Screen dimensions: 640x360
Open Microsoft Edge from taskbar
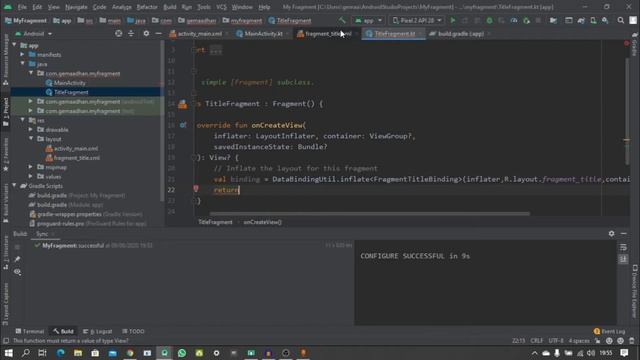(61, 353)
